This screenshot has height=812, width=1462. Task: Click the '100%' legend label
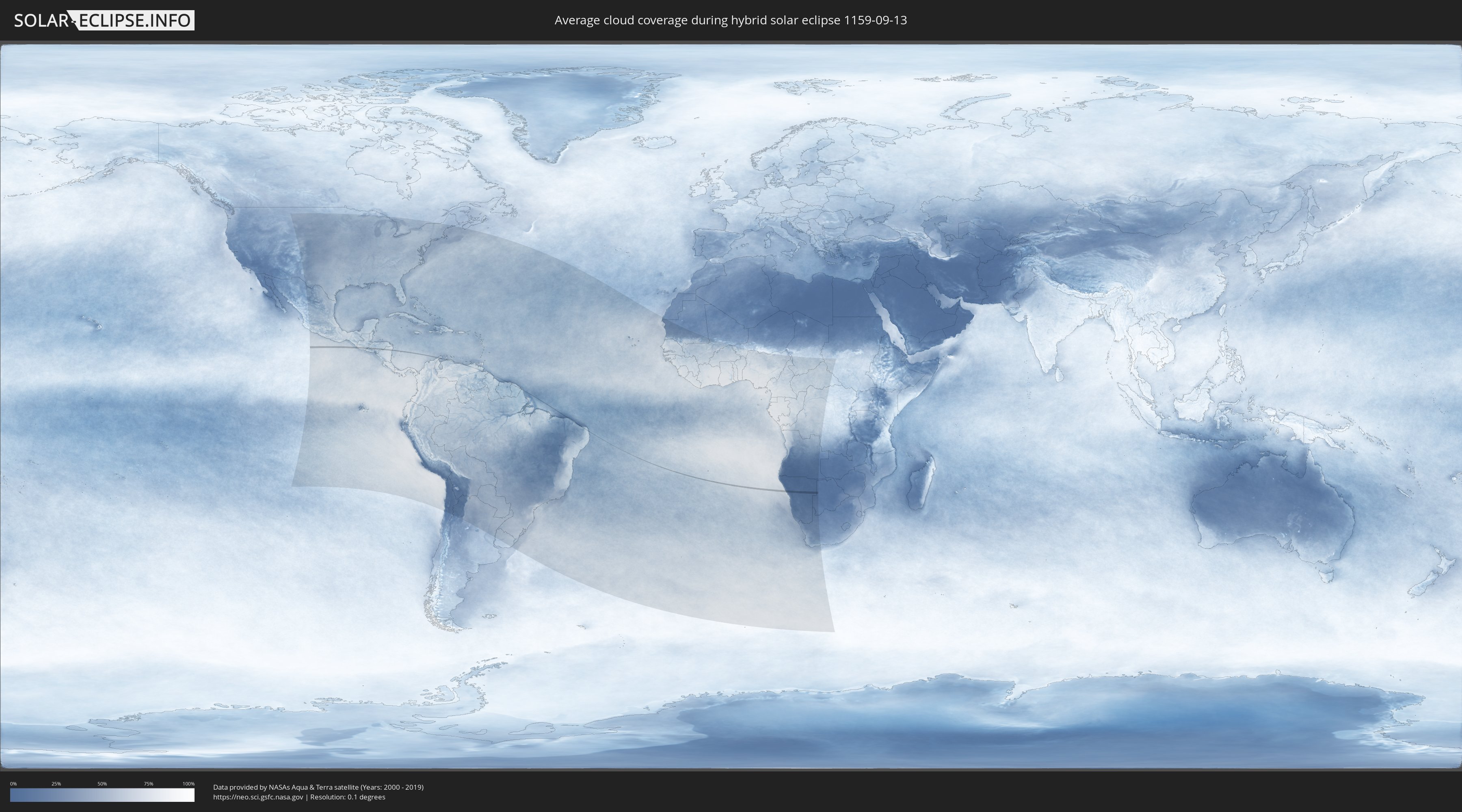[x=188, y=784]
